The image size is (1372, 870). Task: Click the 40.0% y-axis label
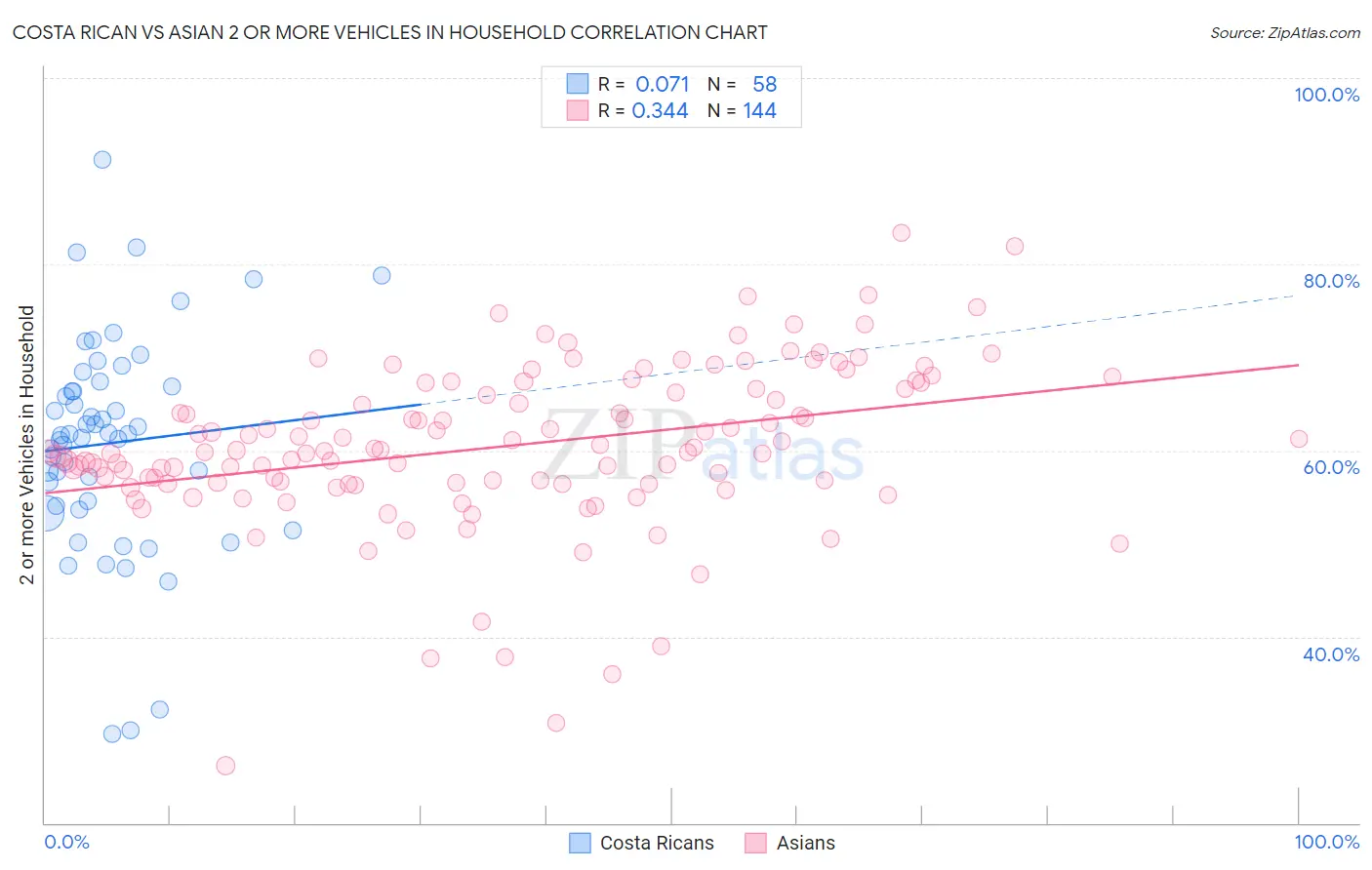point(1331,654)
